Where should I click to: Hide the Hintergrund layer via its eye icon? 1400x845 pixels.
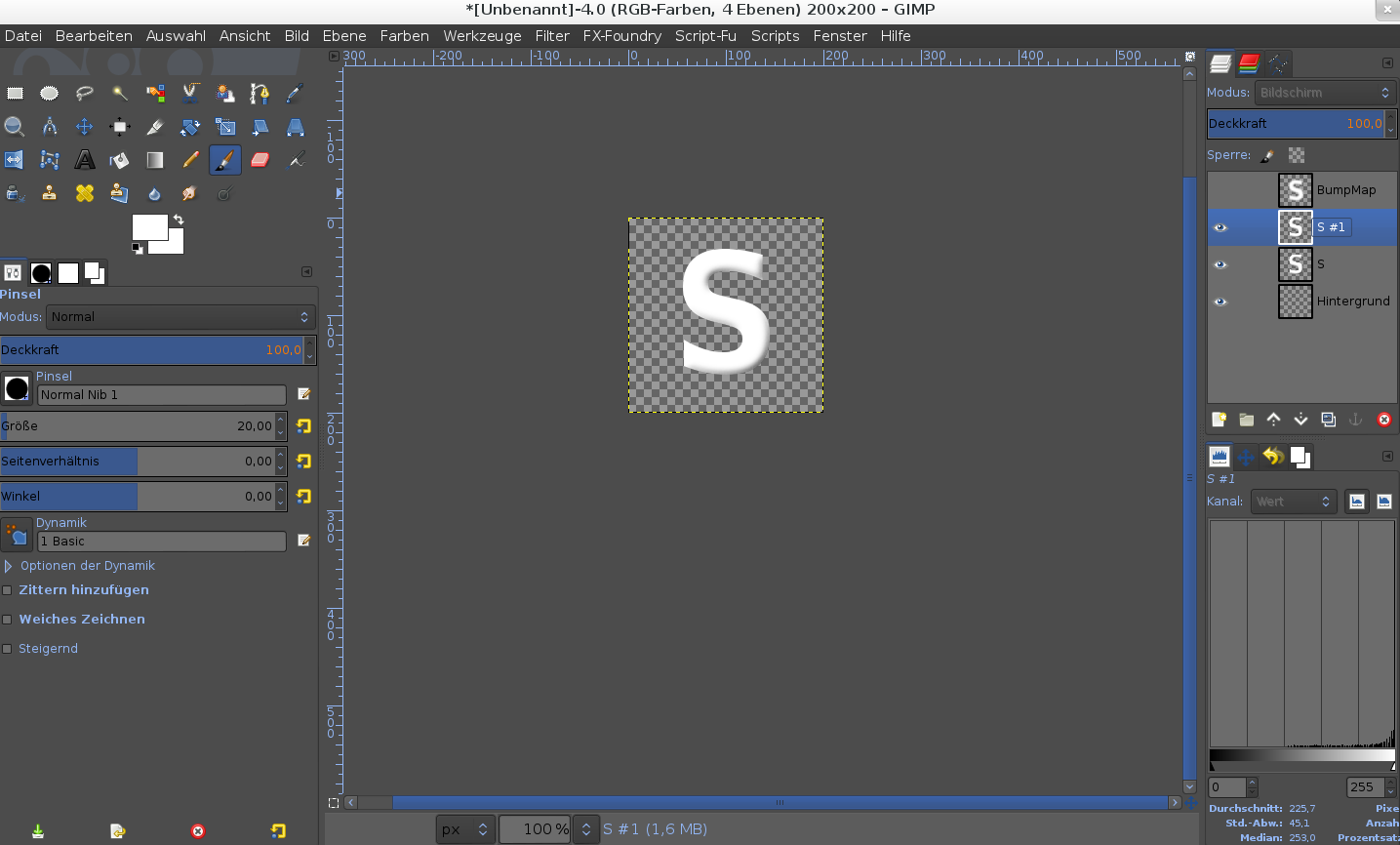tap(1220, 302)
